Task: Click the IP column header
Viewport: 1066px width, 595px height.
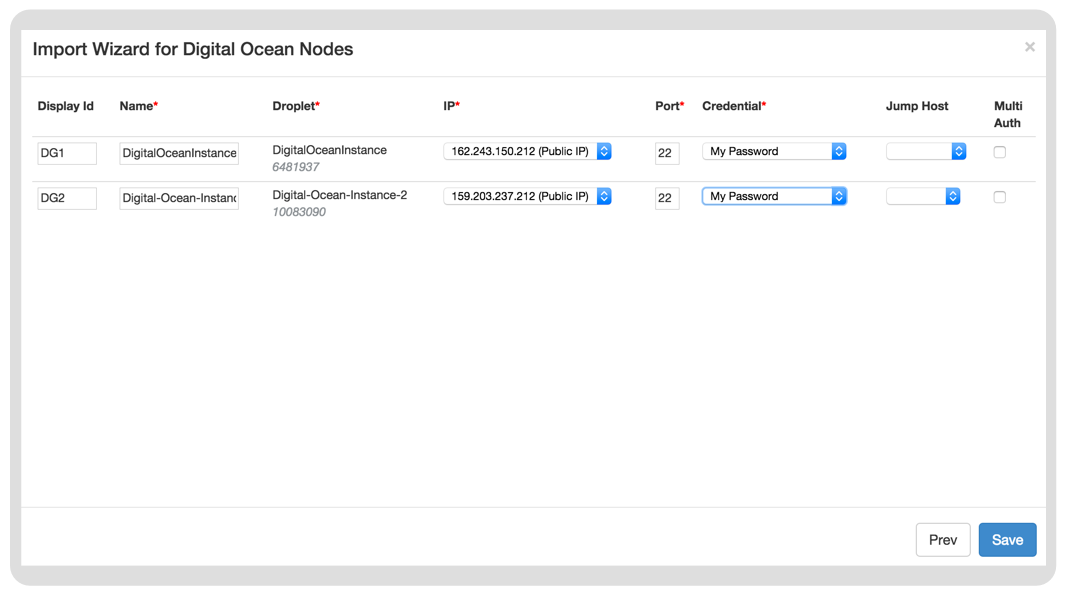Action: [x=451, y=105]
